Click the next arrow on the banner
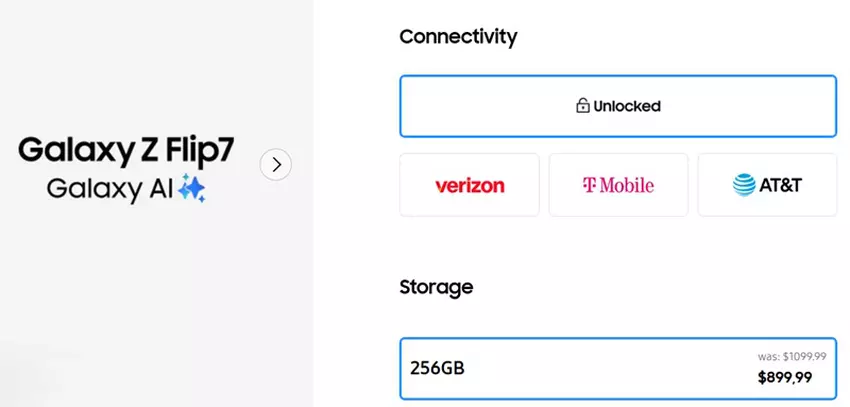This screenshot has width=850, height=407. tap(276, 164)
